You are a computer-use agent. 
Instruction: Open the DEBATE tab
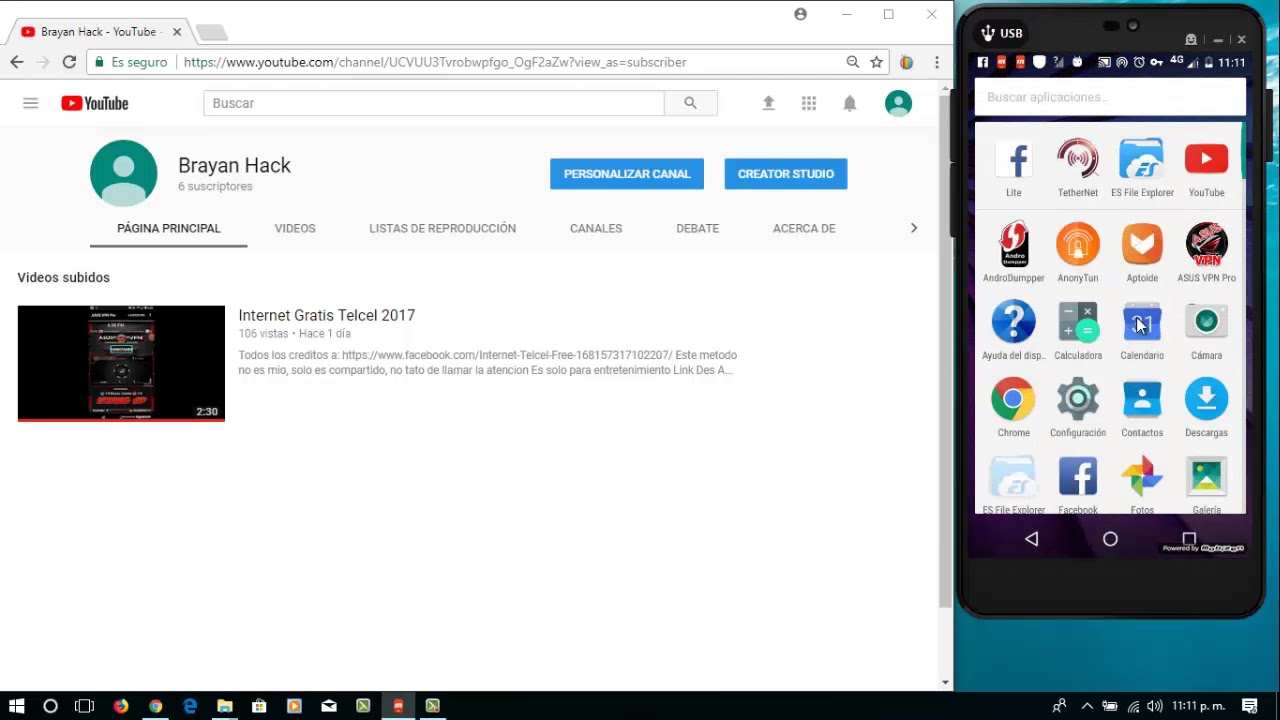click(x=697, y=228)
